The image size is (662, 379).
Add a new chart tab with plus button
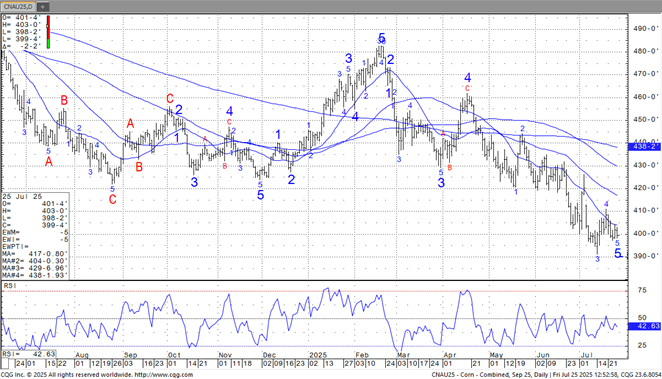pos(43,7)
